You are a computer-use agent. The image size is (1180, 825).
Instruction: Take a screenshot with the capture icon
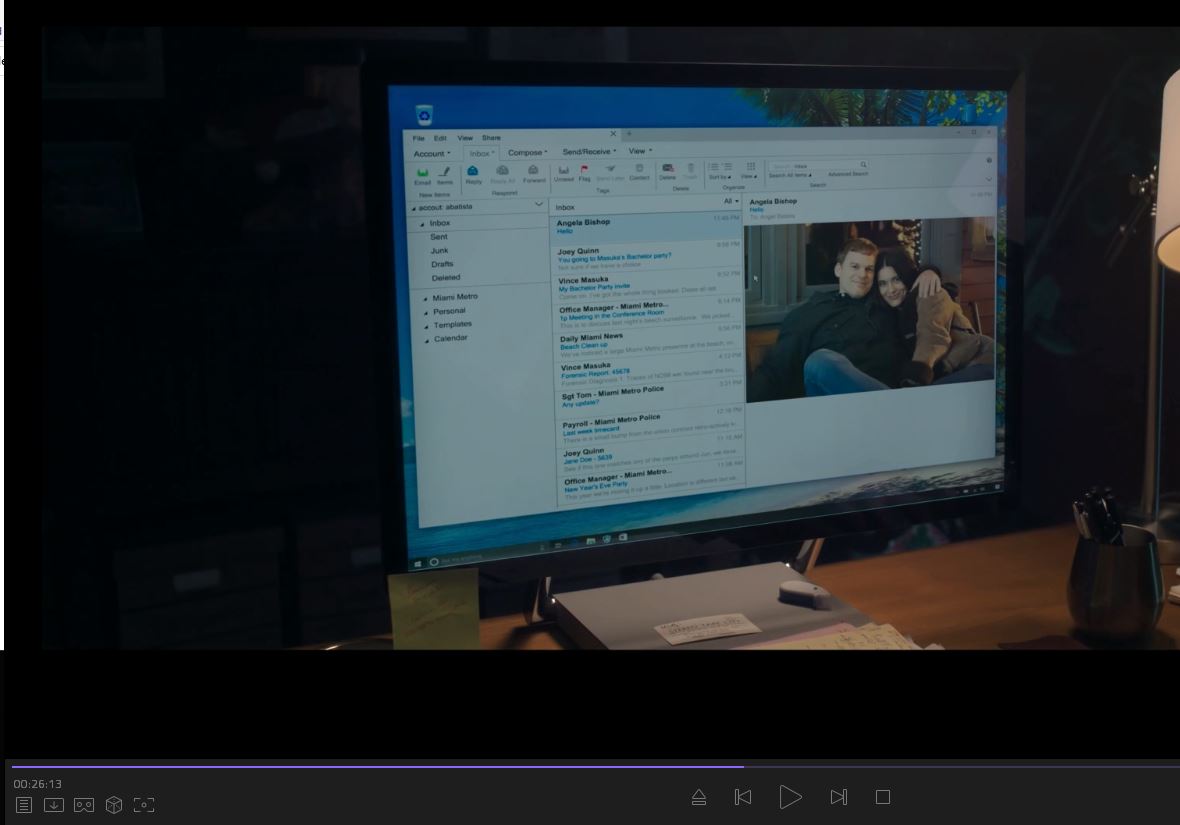pos(144,805)
